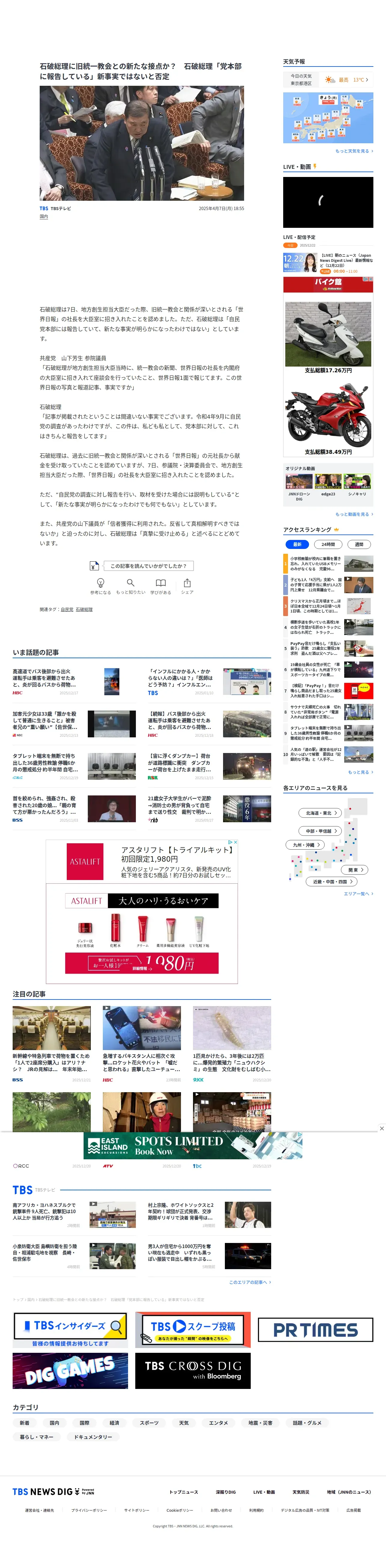Open エリア一覧へ link
The image size is (386, 1568).
click(x=358, y=894)
